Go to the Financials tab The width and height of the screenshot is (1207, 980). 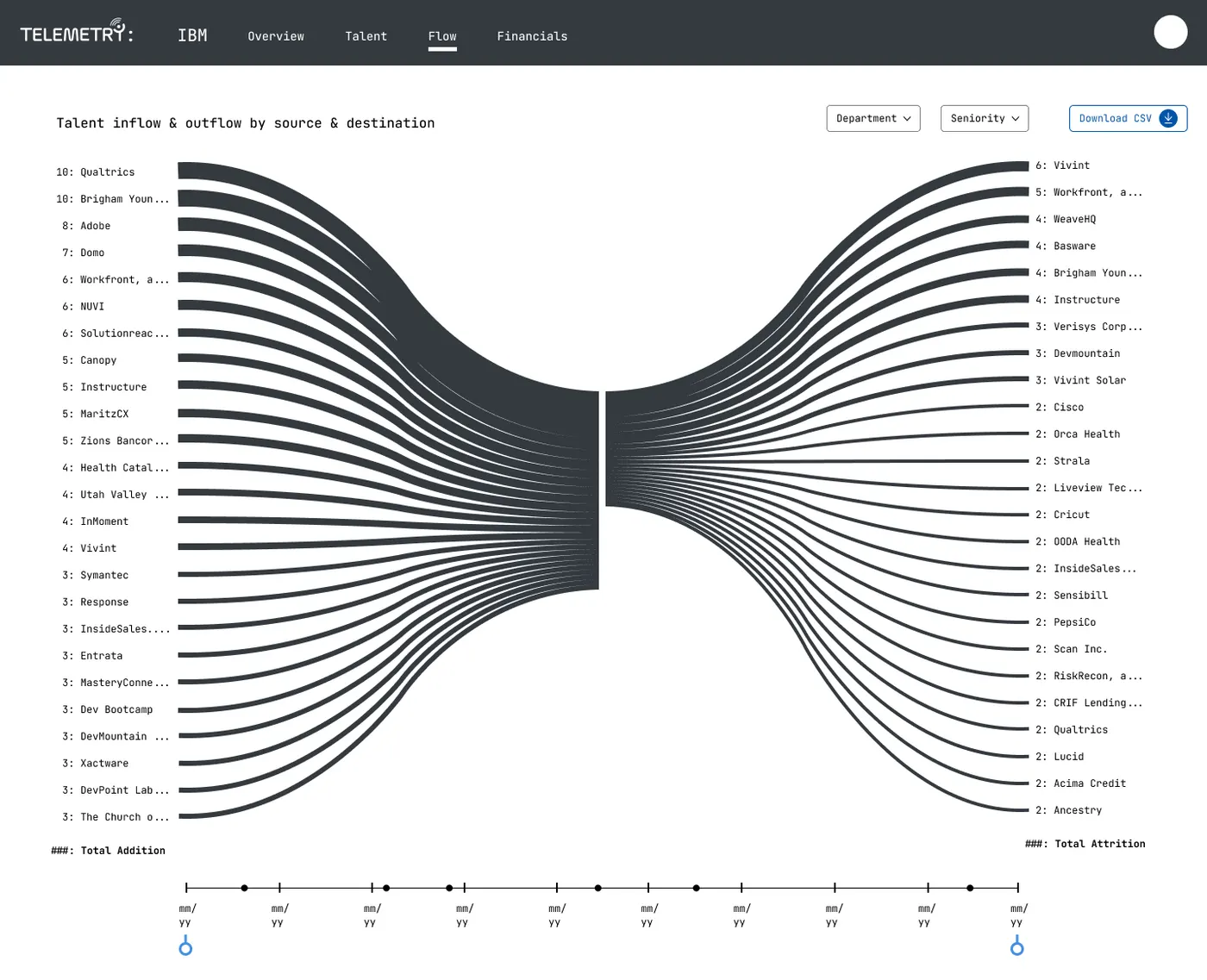[532, 36]
